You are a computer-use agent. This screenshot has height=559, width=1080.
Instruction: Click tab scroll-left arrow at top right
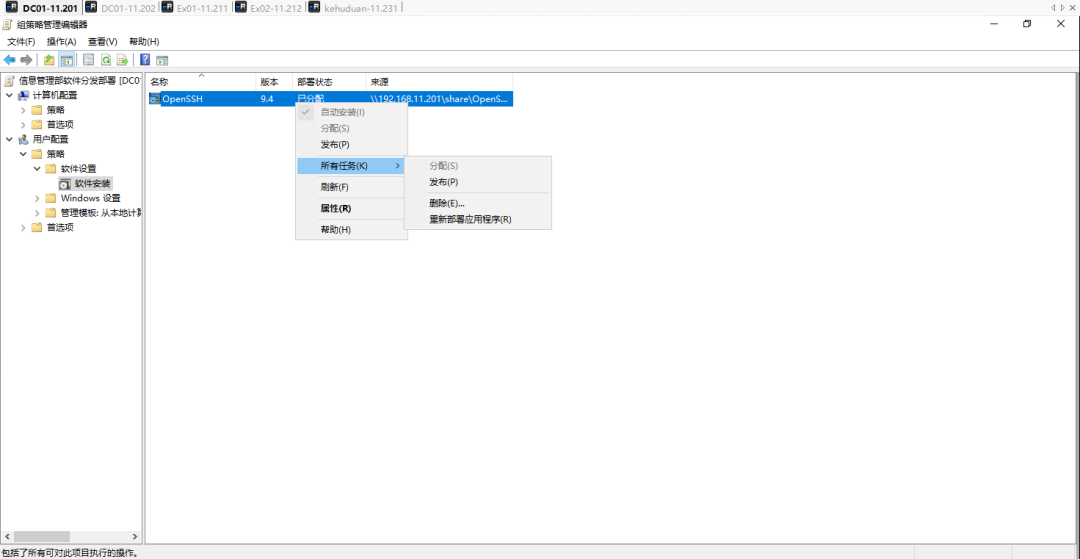click(1053, 7)
